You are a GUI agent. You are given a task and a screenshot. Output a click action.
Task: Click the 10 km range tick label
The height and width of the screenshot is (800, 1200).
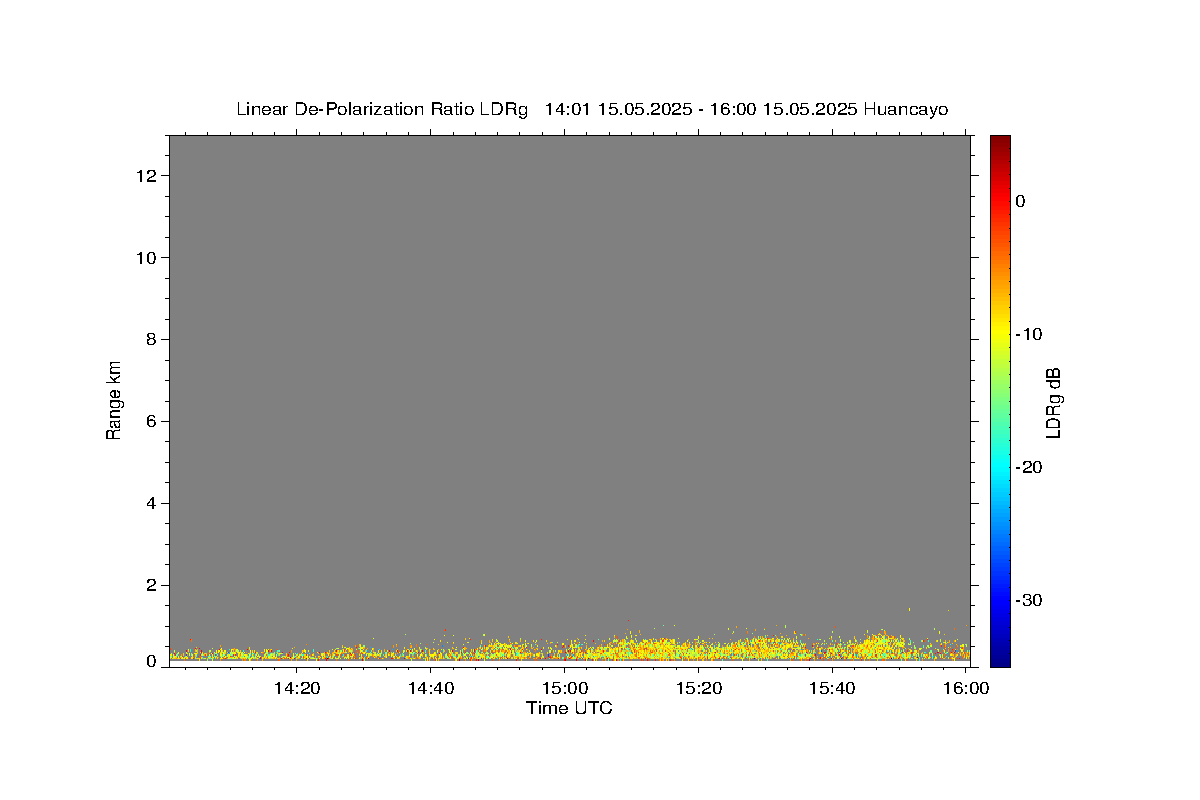tap(148, 258)
